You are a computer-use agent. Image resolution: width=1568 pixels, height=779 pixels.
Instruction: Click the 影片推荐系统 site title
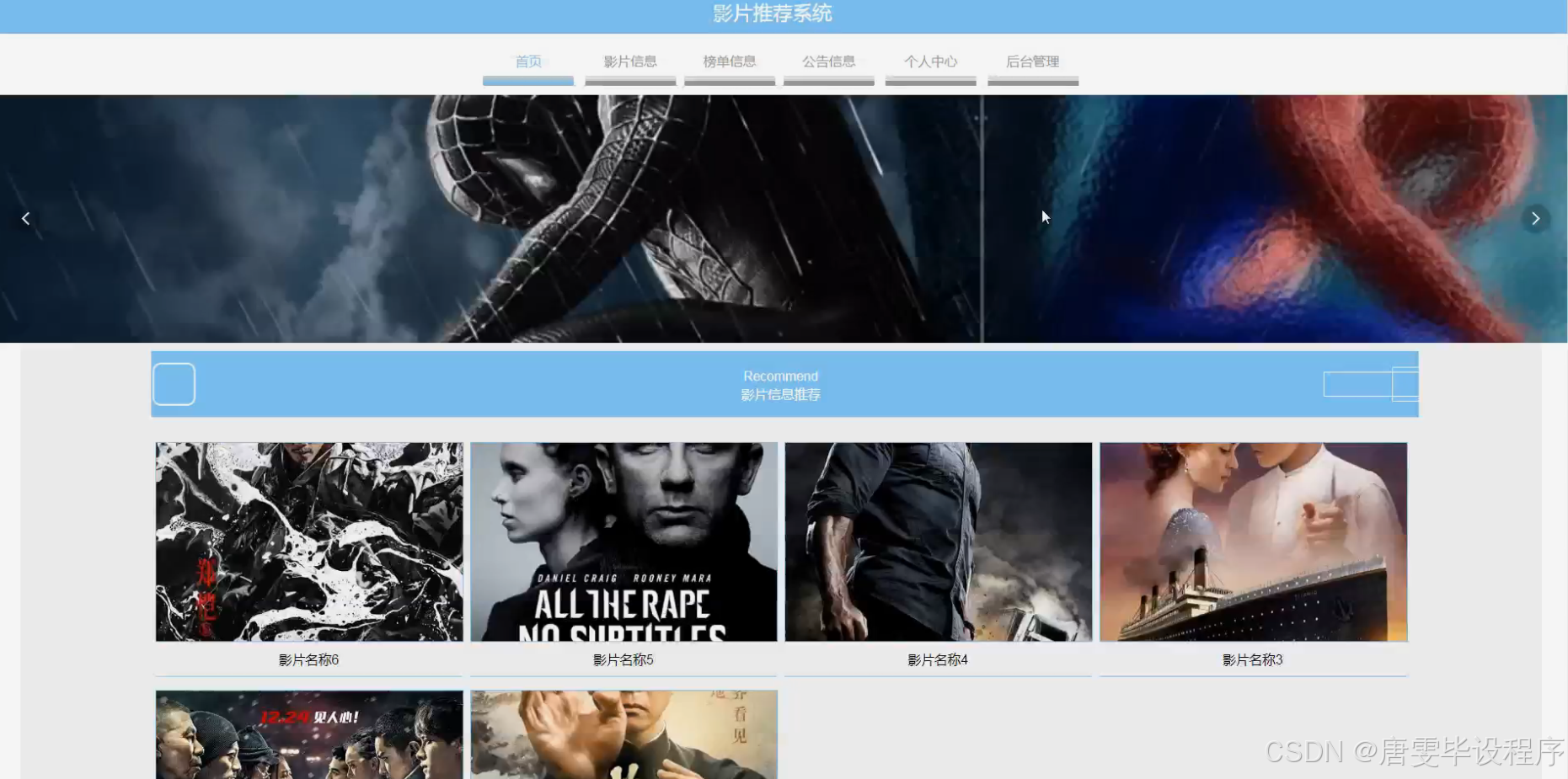773,13
